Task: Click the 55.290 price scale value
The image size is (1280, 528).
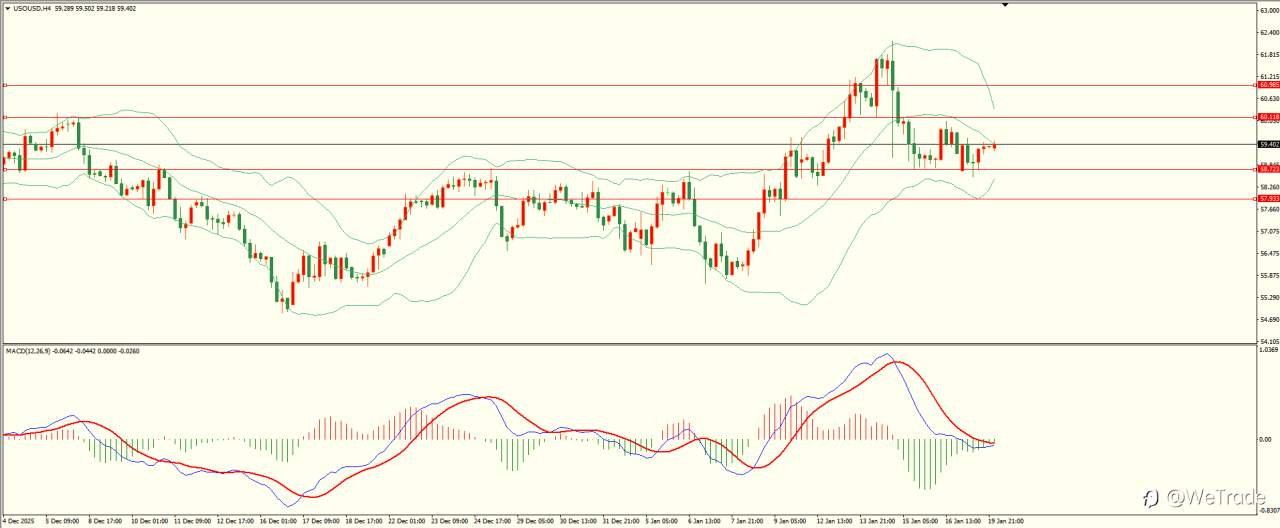Action: coord(1268,298)
